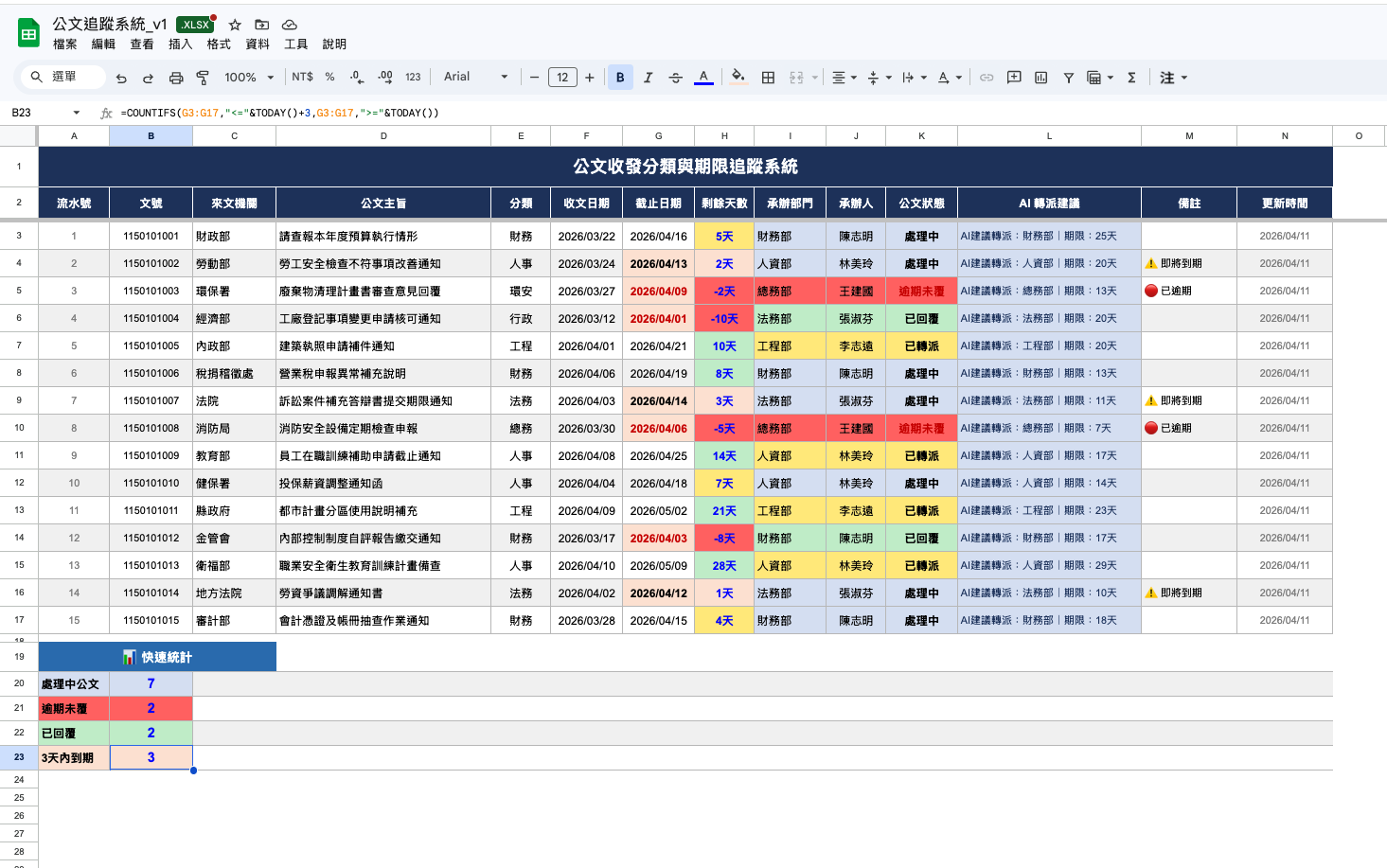Select row 5 header
The height and width of the screenshot is (868, 1387).
19,291
